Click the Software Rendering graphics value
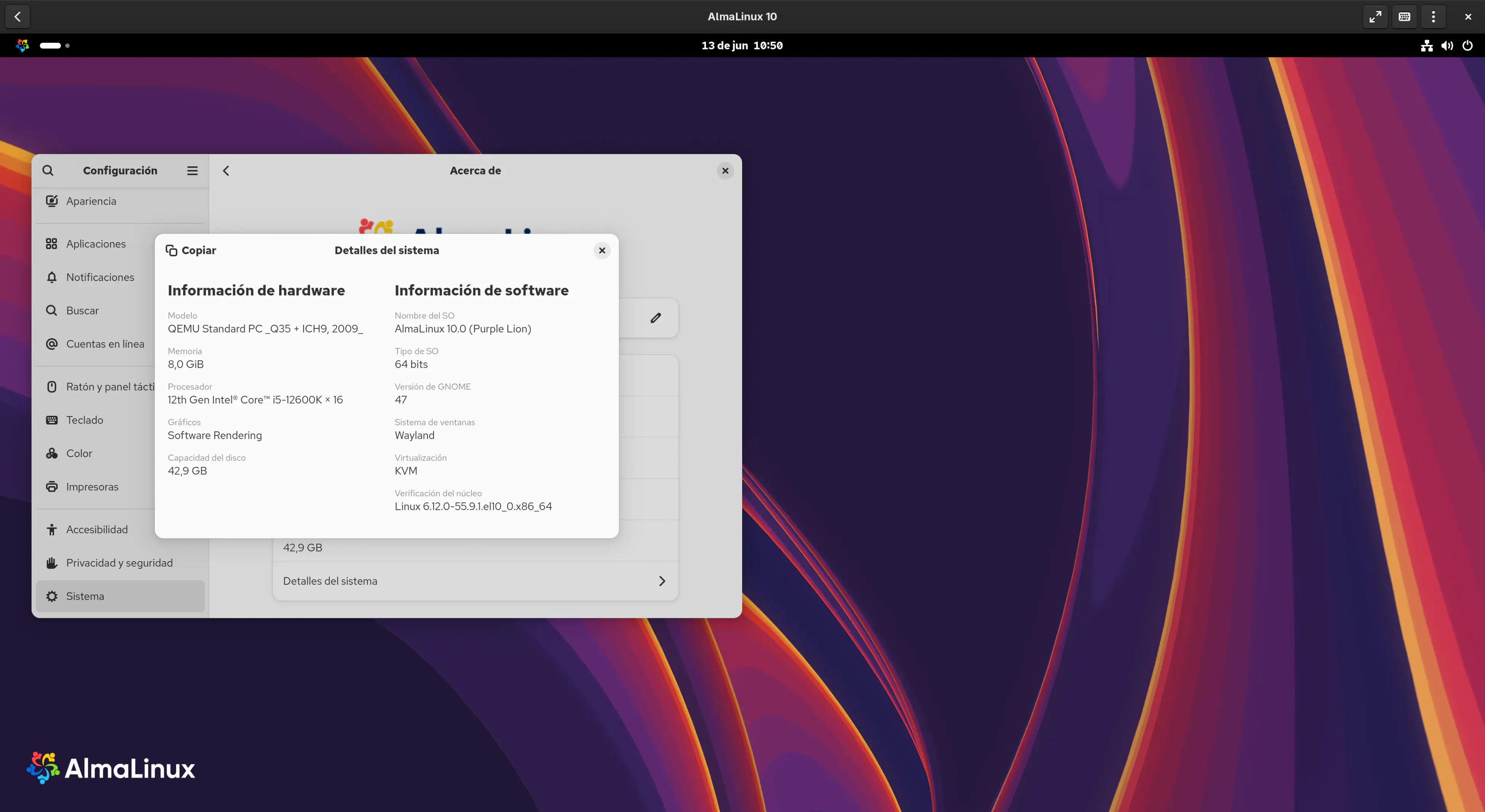This screenshot has height=812, width=1485. click(x=214, y=436)
